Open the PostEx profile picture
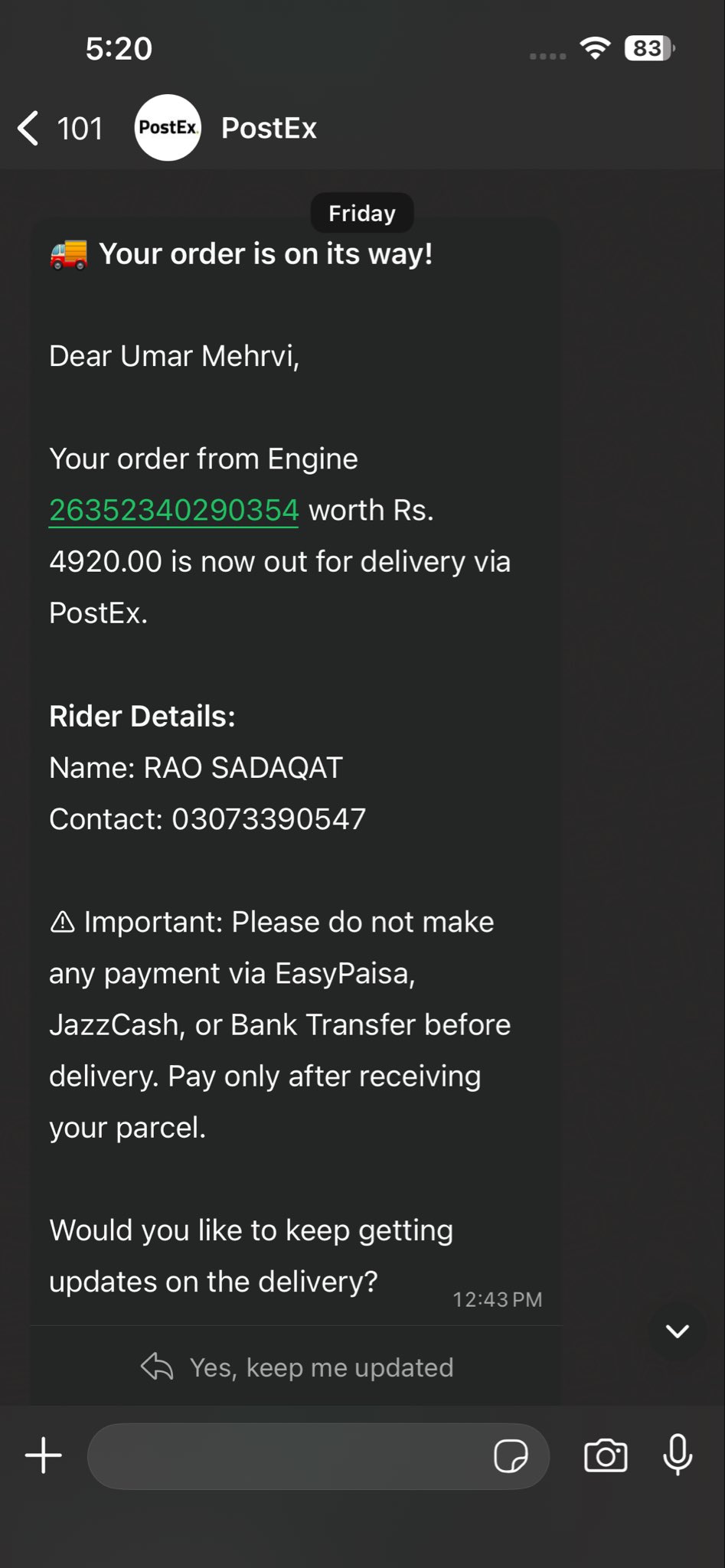 click(x=168, y=128)
